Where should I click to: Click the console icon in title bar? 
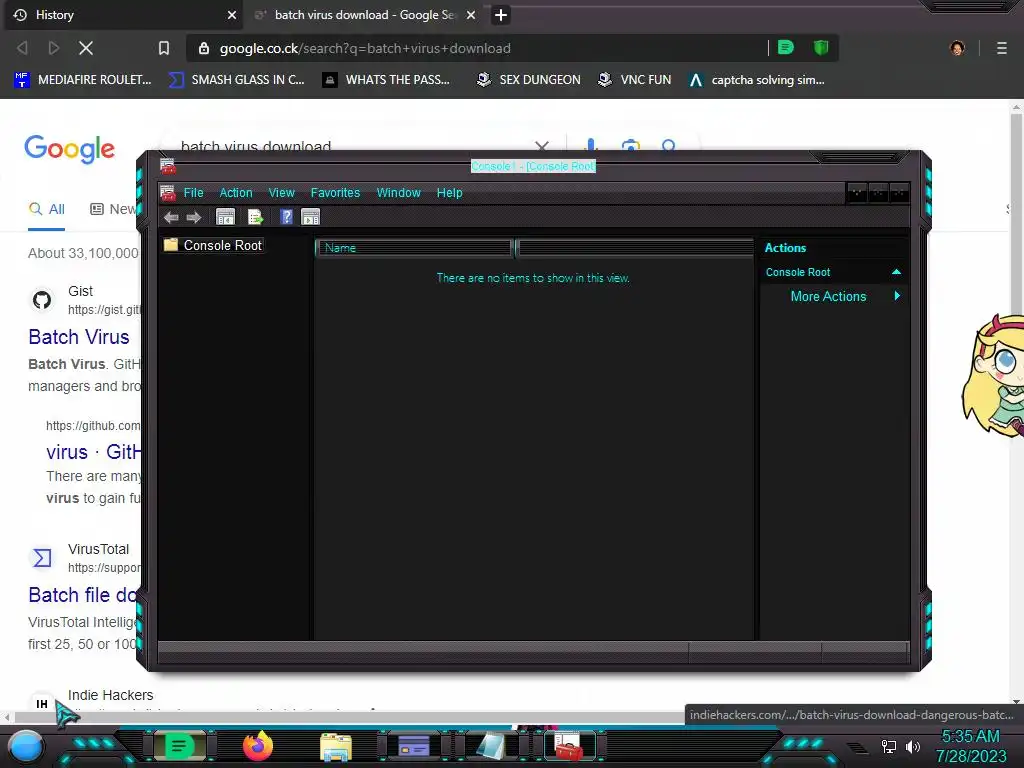pos(168,167)
